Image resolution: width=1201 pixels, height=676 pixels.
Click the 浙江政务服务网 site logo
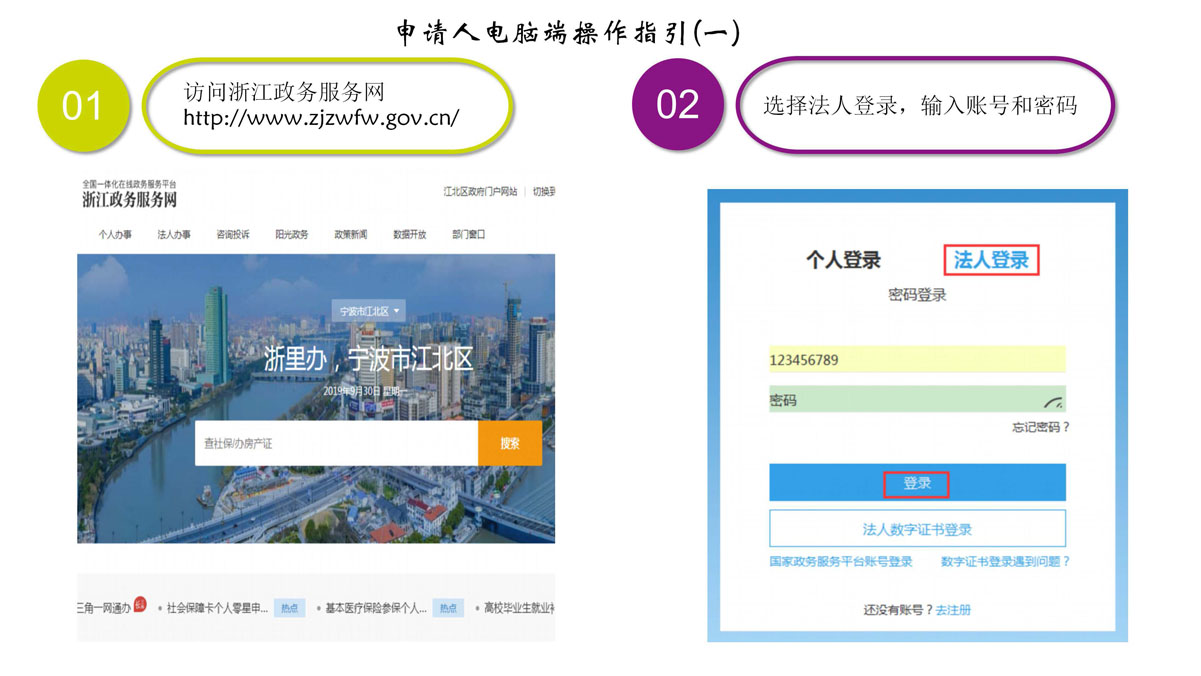[x=129, y=199]
